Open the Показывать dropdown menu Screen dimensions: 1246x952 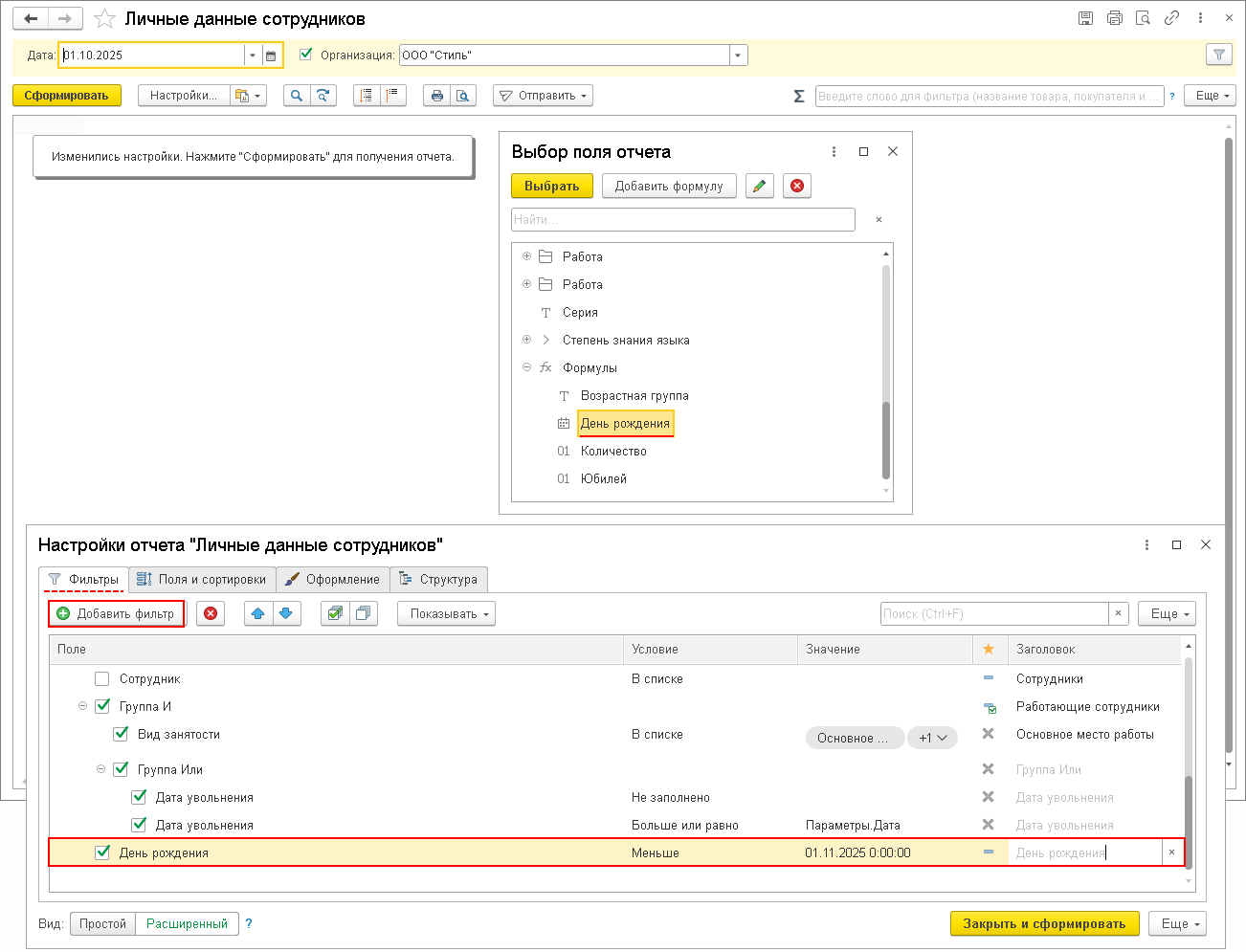446,614
